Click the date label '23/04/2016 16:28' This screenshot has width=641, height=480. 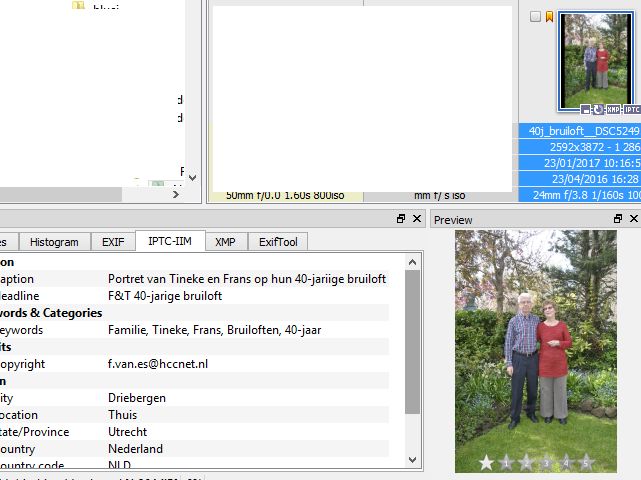595,179
